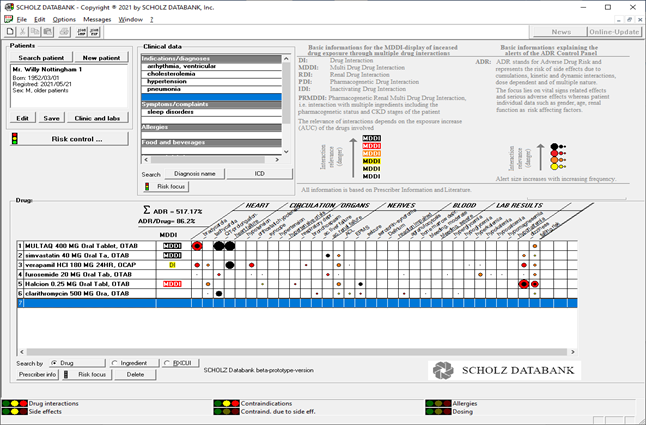
Task: Click the Allergies traffic light indicator
Action: click(x=438, y=404)
